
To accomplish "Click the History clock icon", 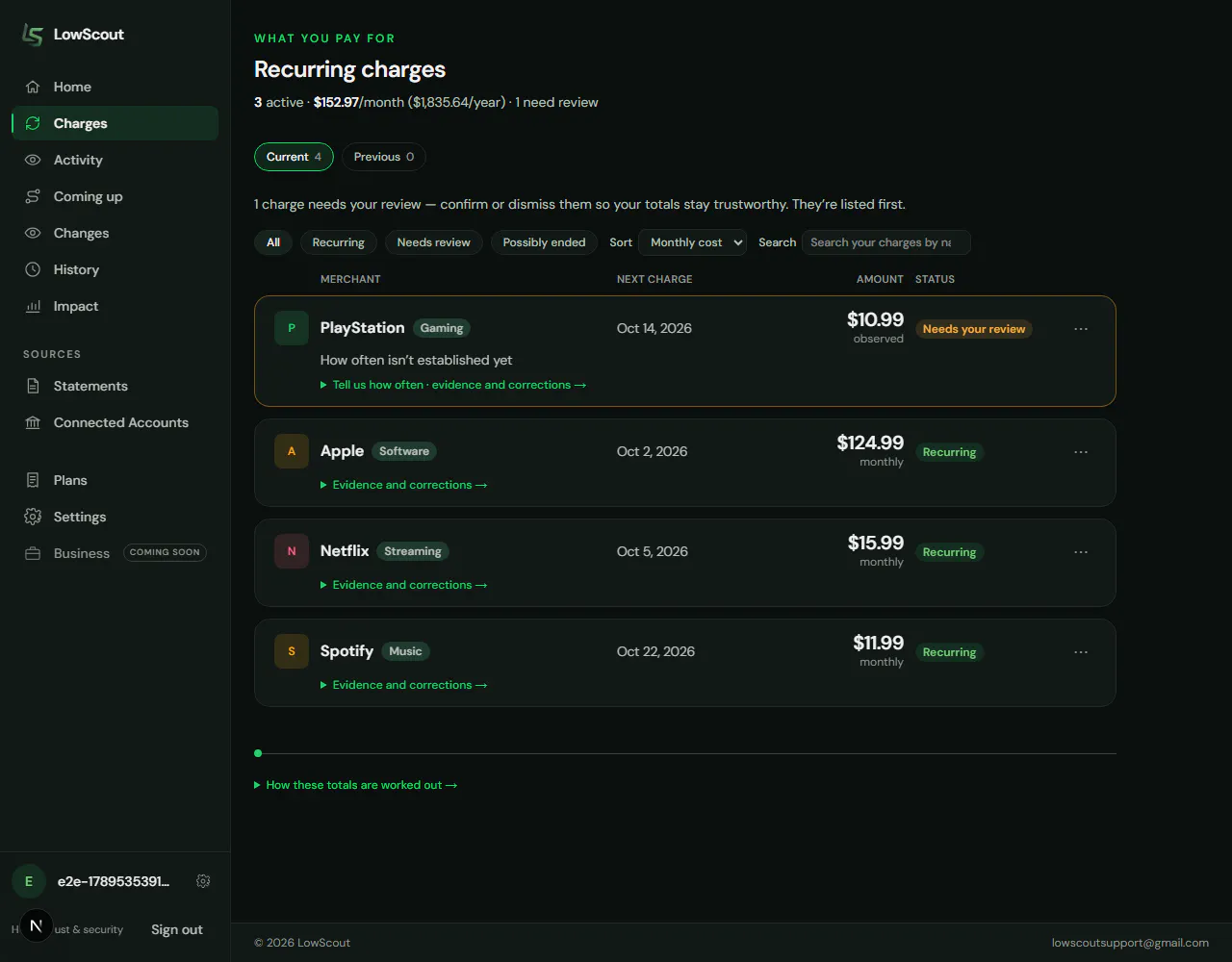I will (x=33, y=269).
